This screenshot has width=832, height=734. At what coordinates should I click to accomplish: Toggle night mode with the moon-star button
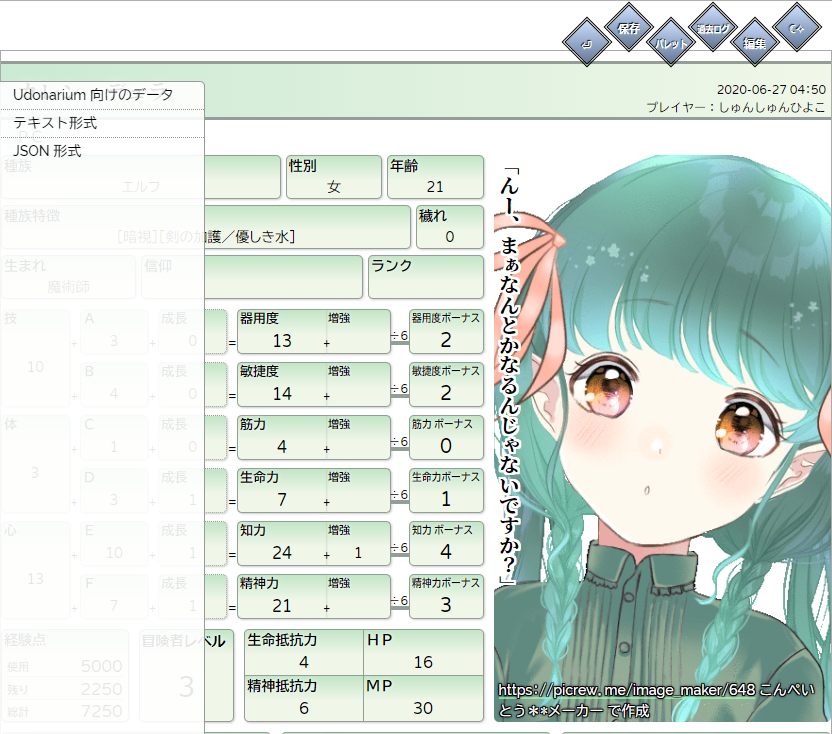coord(796,27)
